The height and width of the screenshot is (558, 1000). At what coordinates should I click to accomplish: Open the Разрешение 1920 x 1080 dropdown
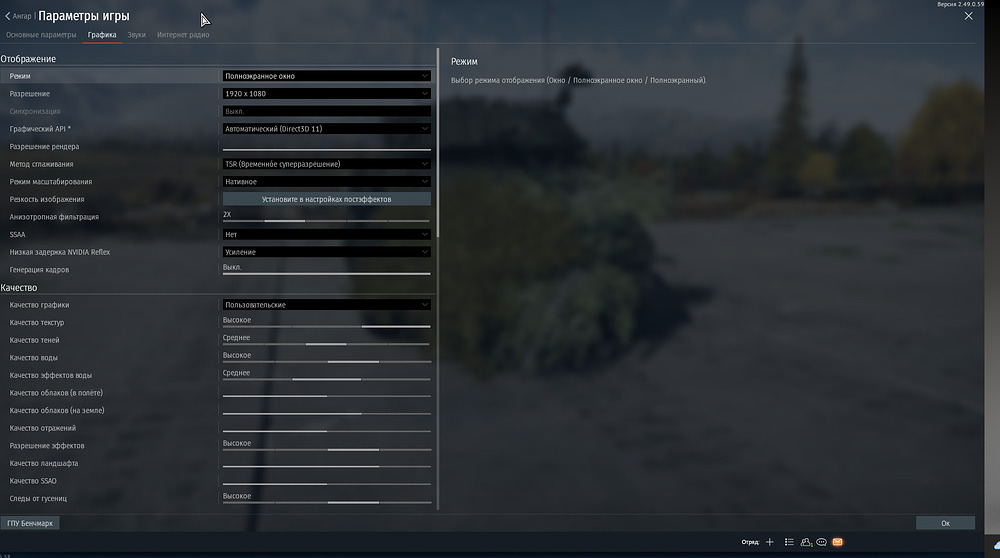(x=326, y=94)
